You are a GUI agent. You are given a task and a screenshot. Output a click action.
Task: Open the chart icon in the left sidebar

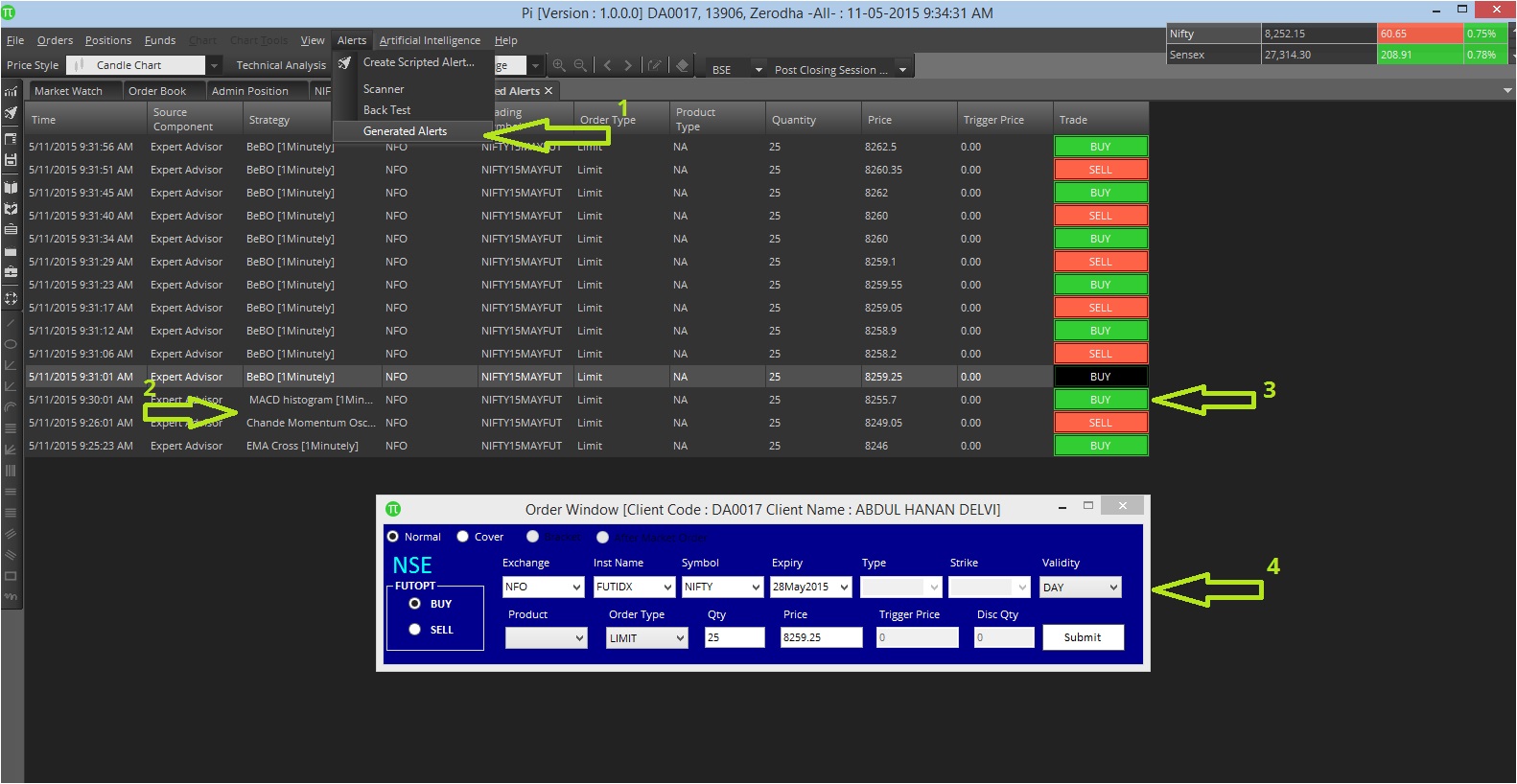pyautogui.click(x=11, y=91)
